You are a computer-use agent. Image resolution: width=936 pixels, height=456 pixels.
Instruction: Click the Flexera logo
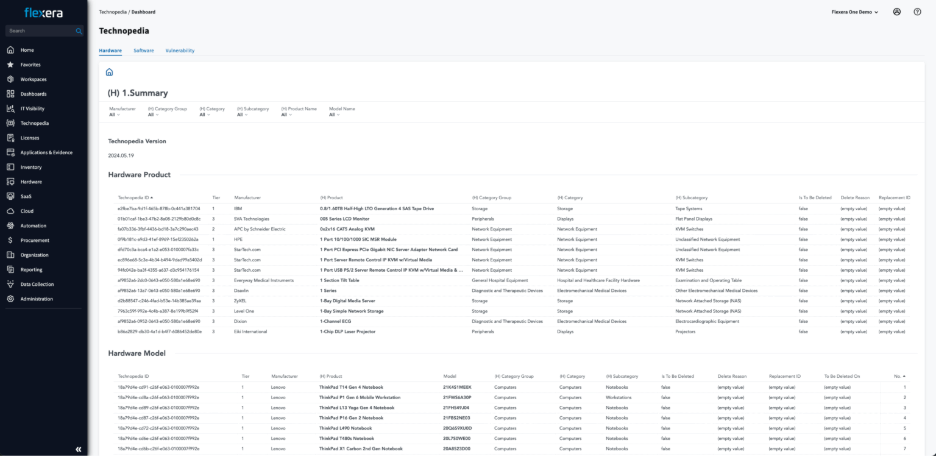pos(44,12)
